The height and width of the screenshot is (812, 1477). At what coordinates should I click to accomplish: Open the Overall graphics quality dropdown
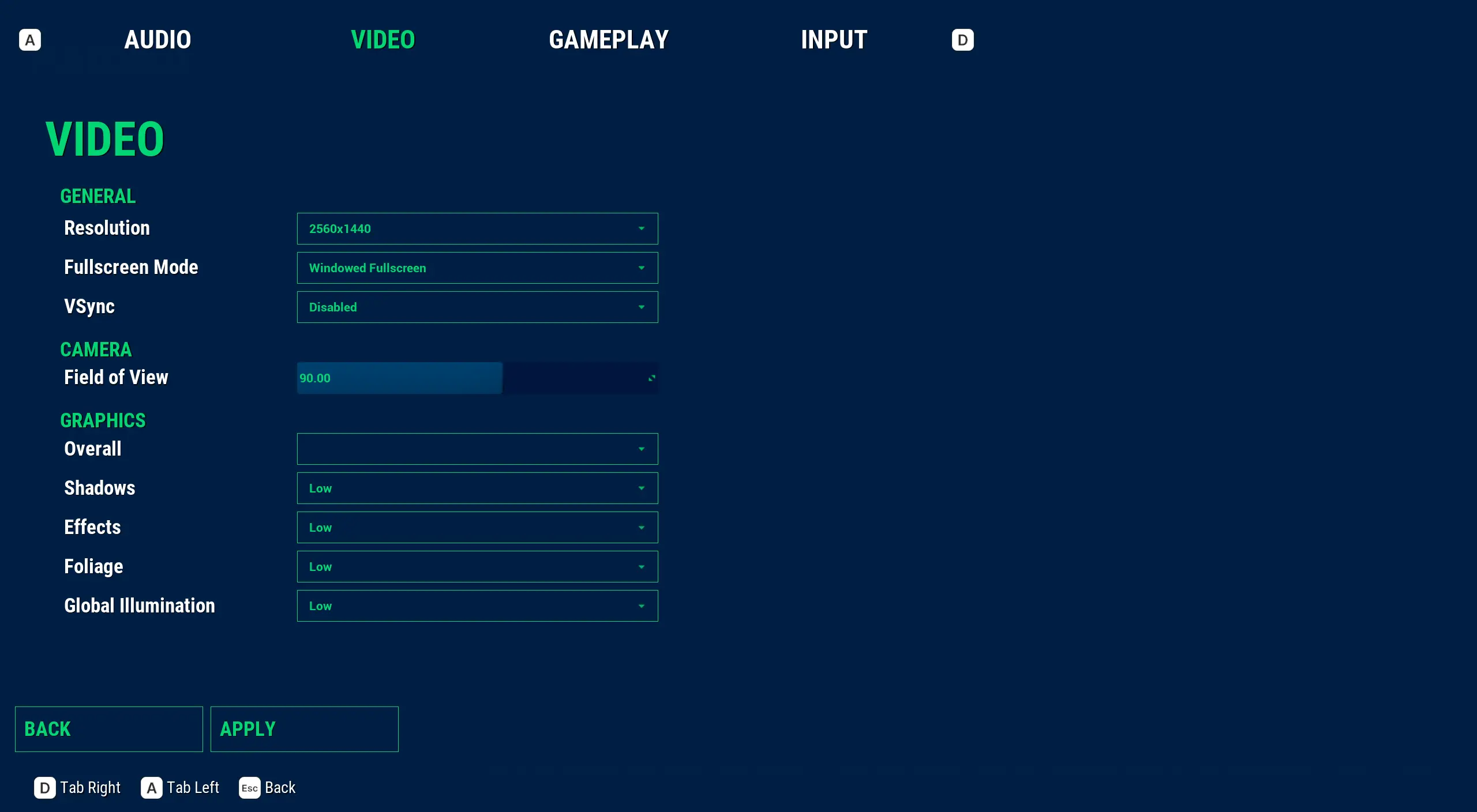(x=477, y=449)
